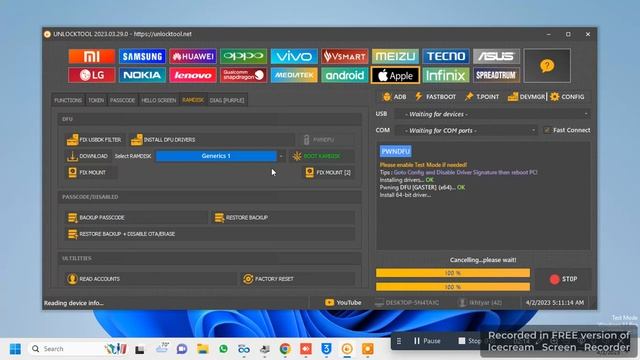
Task: Select the Vsmart brand icon
Action: 344,56
